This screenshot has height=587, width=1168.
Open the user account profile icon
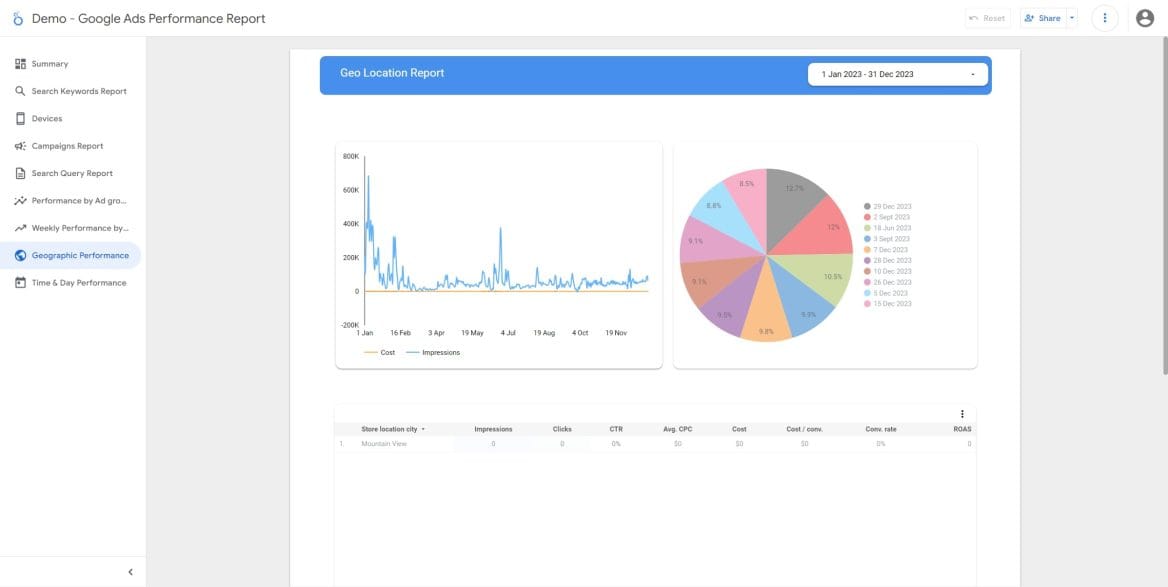pos(1145,18)
